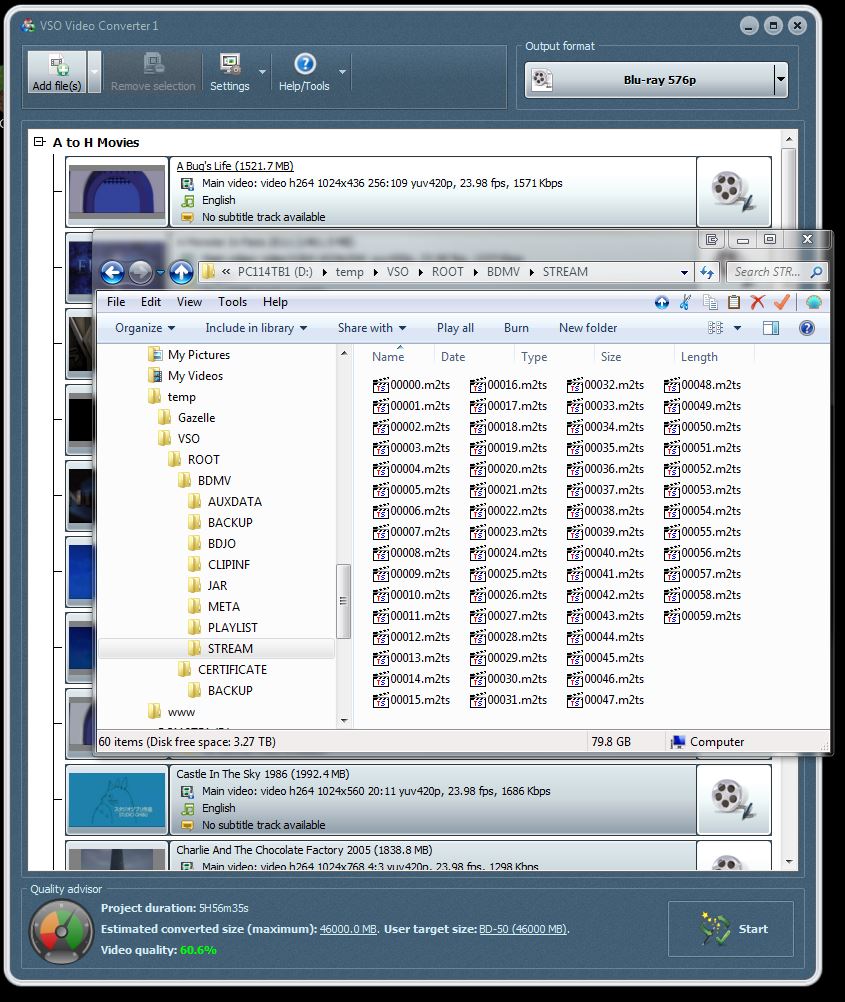
Task: Open the Include in library dropdown
Action: tap(256, 328)
